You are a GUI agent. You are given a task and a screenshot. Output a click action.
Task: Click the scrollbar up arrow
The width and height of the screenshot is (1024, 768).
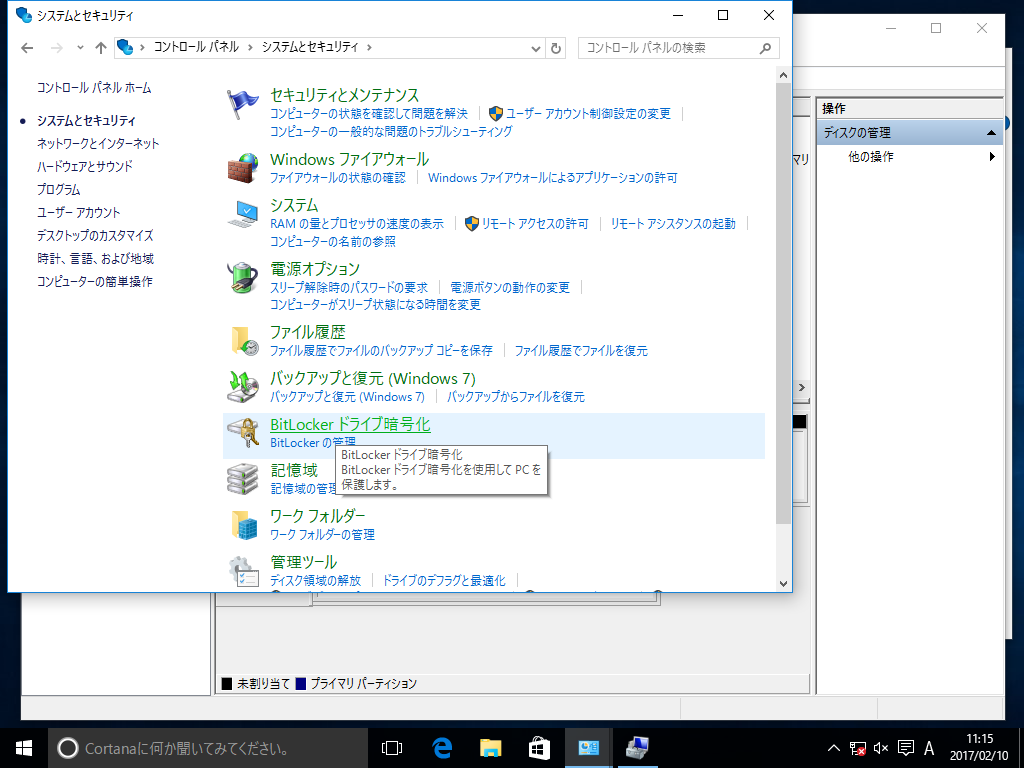point(784,76)
